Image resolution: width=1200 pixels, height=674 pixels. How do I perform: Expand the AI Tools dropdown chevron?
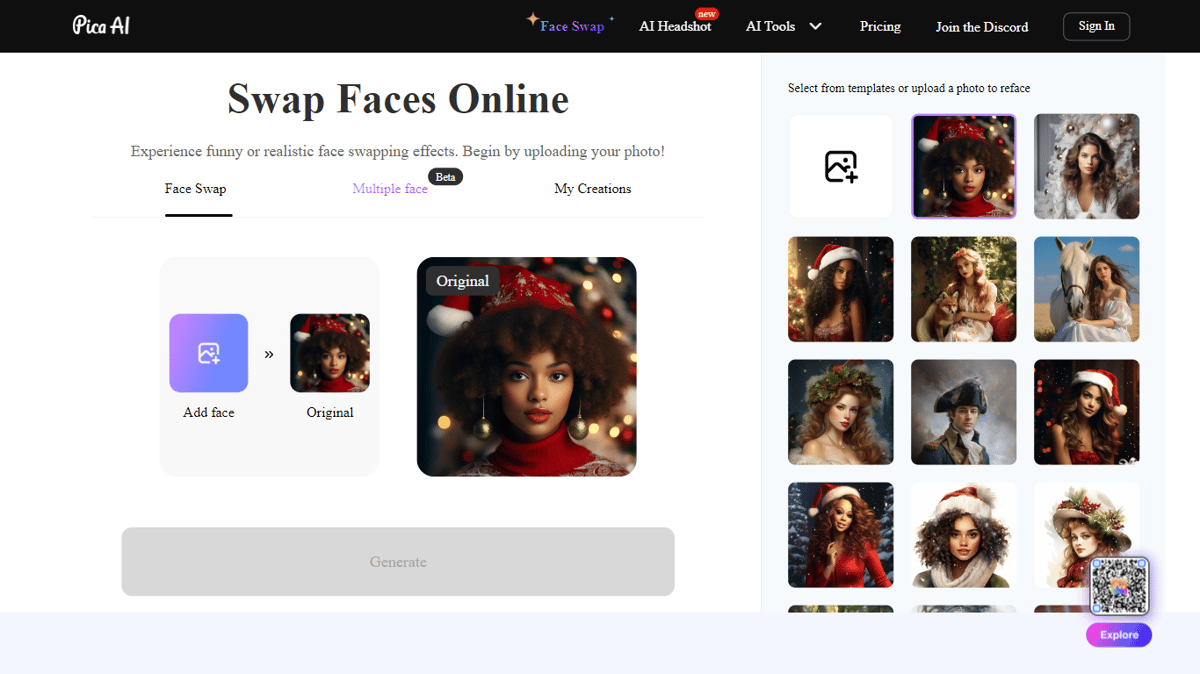pyautogui.click(x=815, y=26)
